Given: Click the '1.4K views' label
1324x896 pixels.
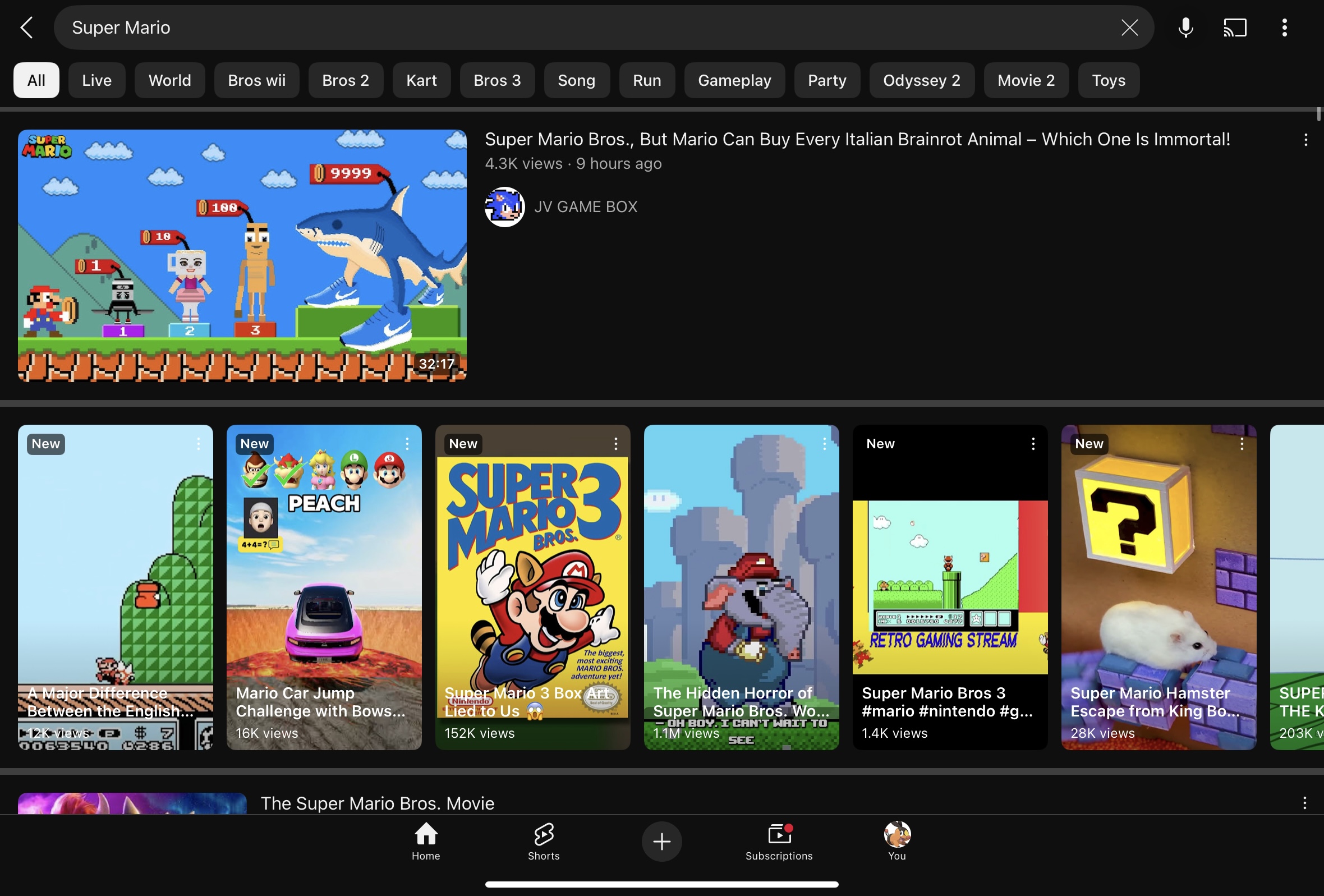Looking at the screenshot, I should point(894,734).
